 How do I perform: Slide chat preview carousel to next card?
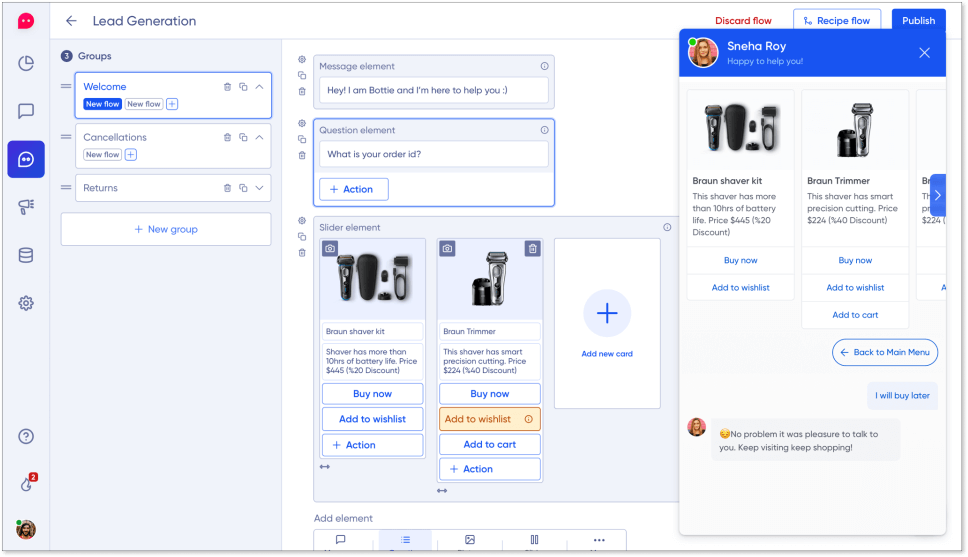[937, 195]
